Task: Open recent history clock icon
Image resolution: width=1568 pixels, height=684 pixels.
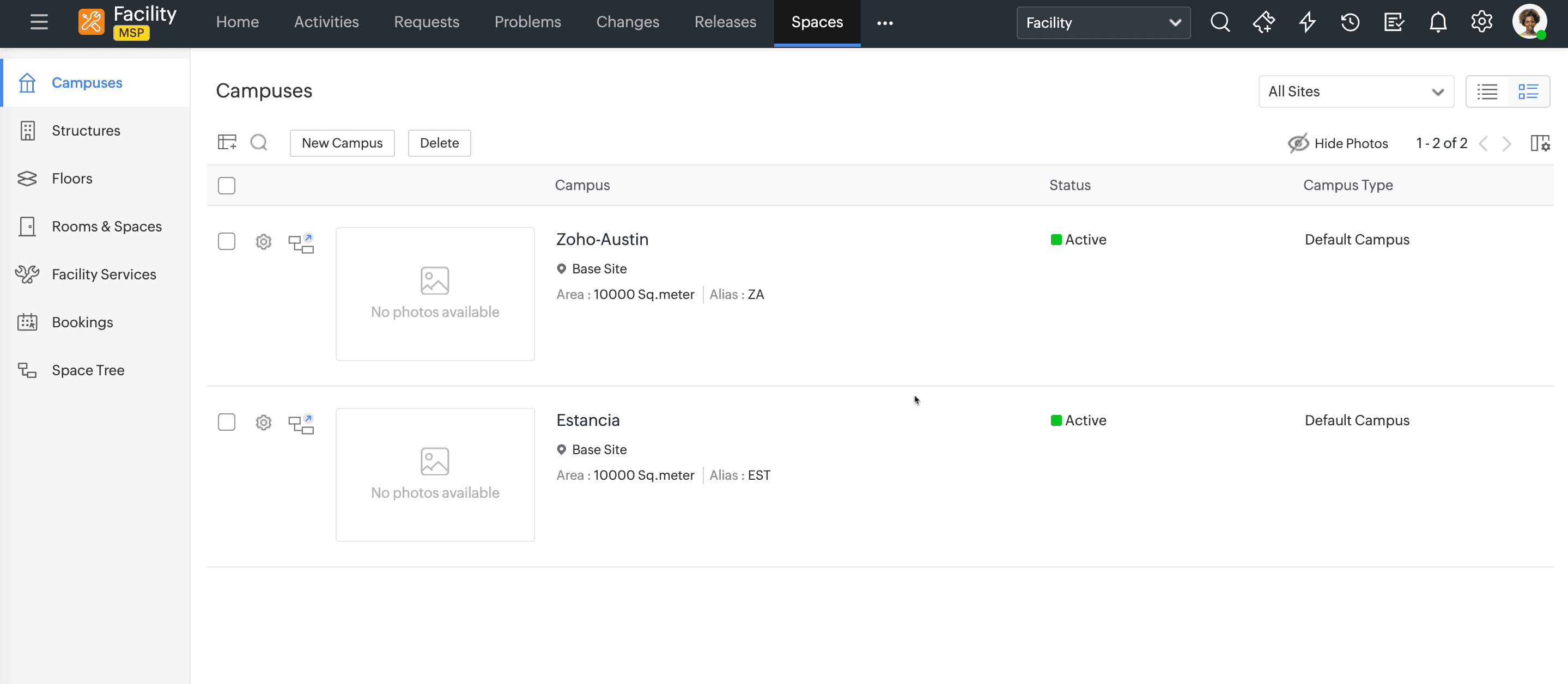Action: 1350,22
